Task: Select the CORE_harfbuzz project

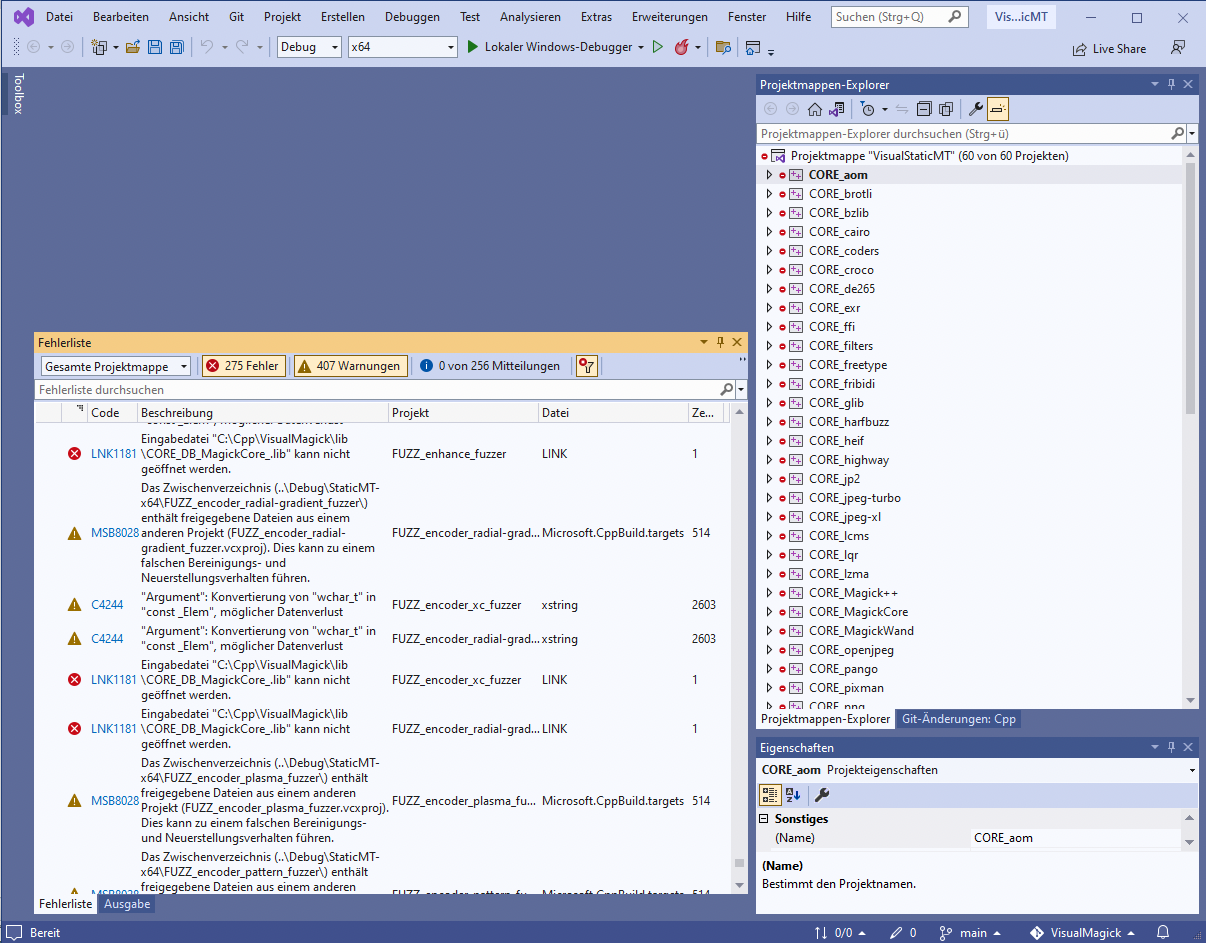Action: pos(849,422)
